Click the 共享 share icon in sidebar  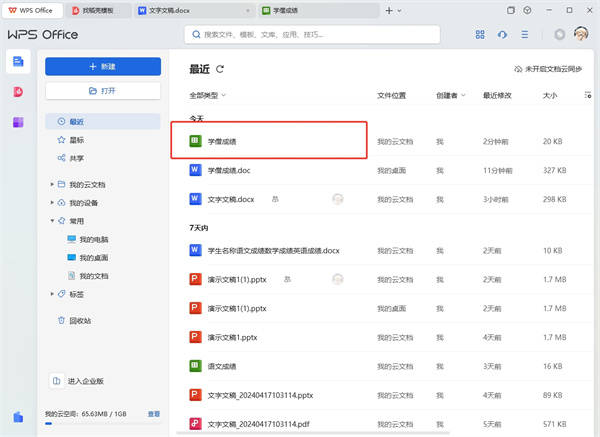tap(61, 158)
